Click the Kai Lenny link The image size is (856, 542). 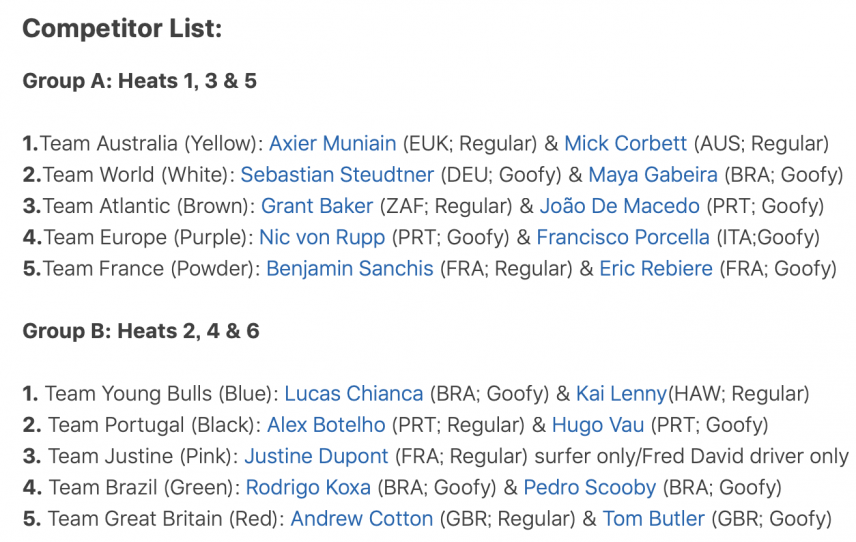pyautogui.click(x=621, y=394)
